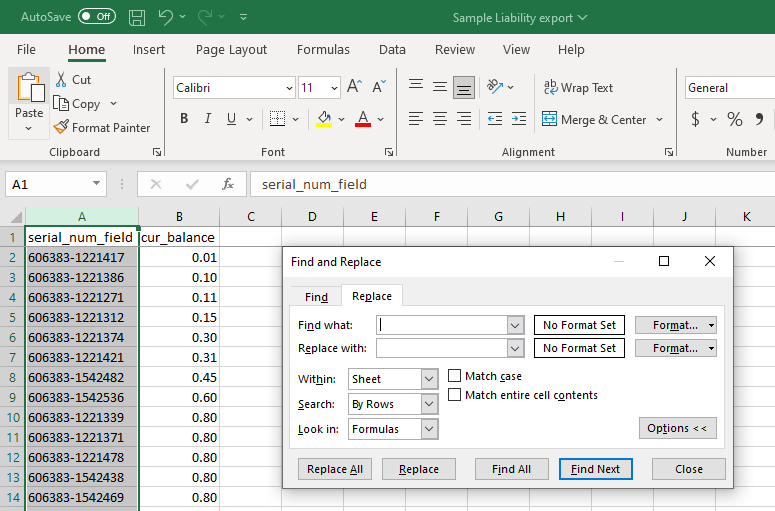Click into the Find what input field
Viewport: 775px width, 511px height.
point(442,325)
